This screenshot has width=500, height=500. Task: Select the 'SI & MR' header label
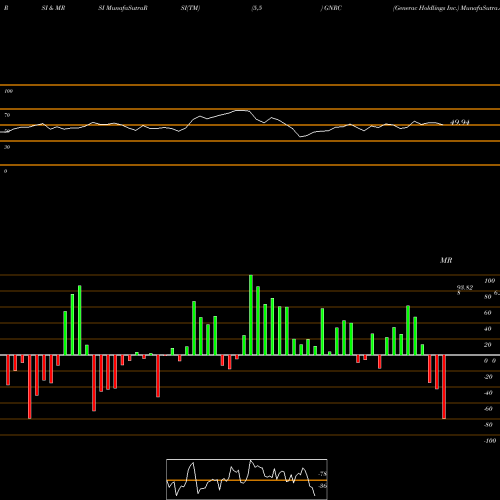click(x=53, y=8)
